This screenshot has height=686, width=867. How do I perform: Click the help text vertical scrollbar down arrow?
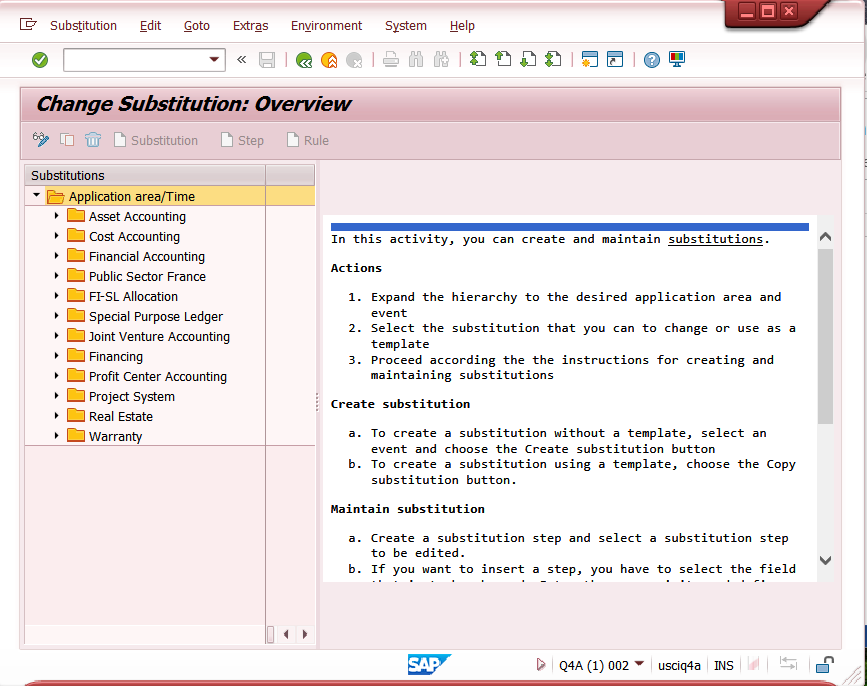coord(825,561)
